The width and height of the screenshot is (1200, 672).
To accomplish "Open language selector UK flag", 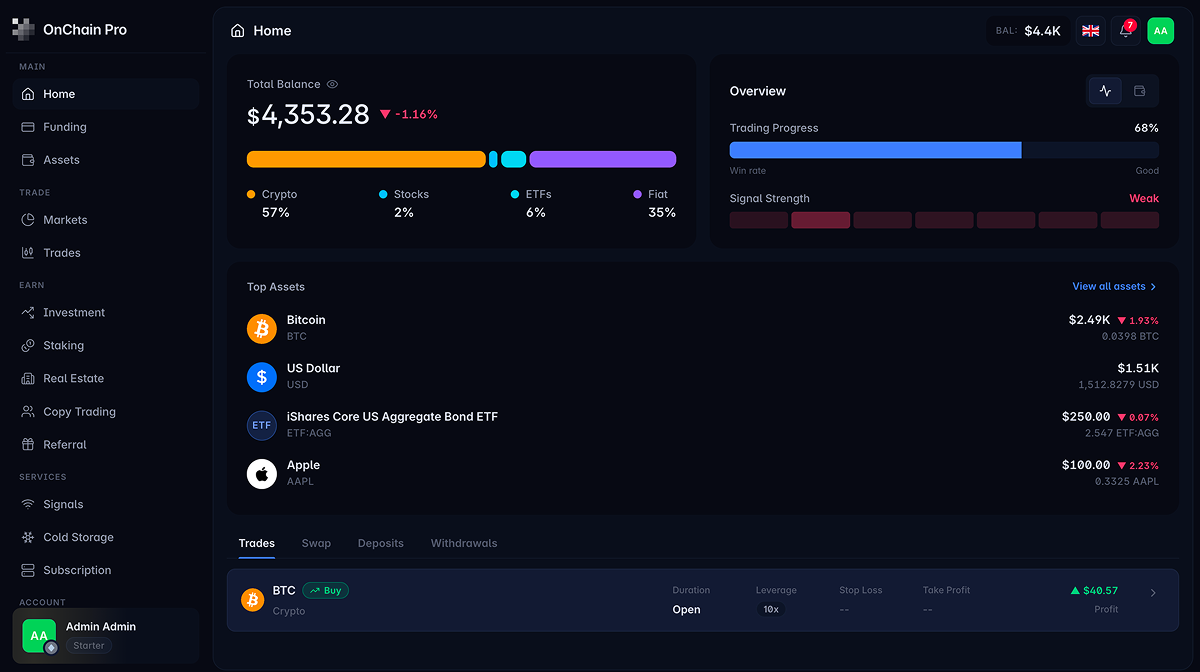I will 1091,31.
